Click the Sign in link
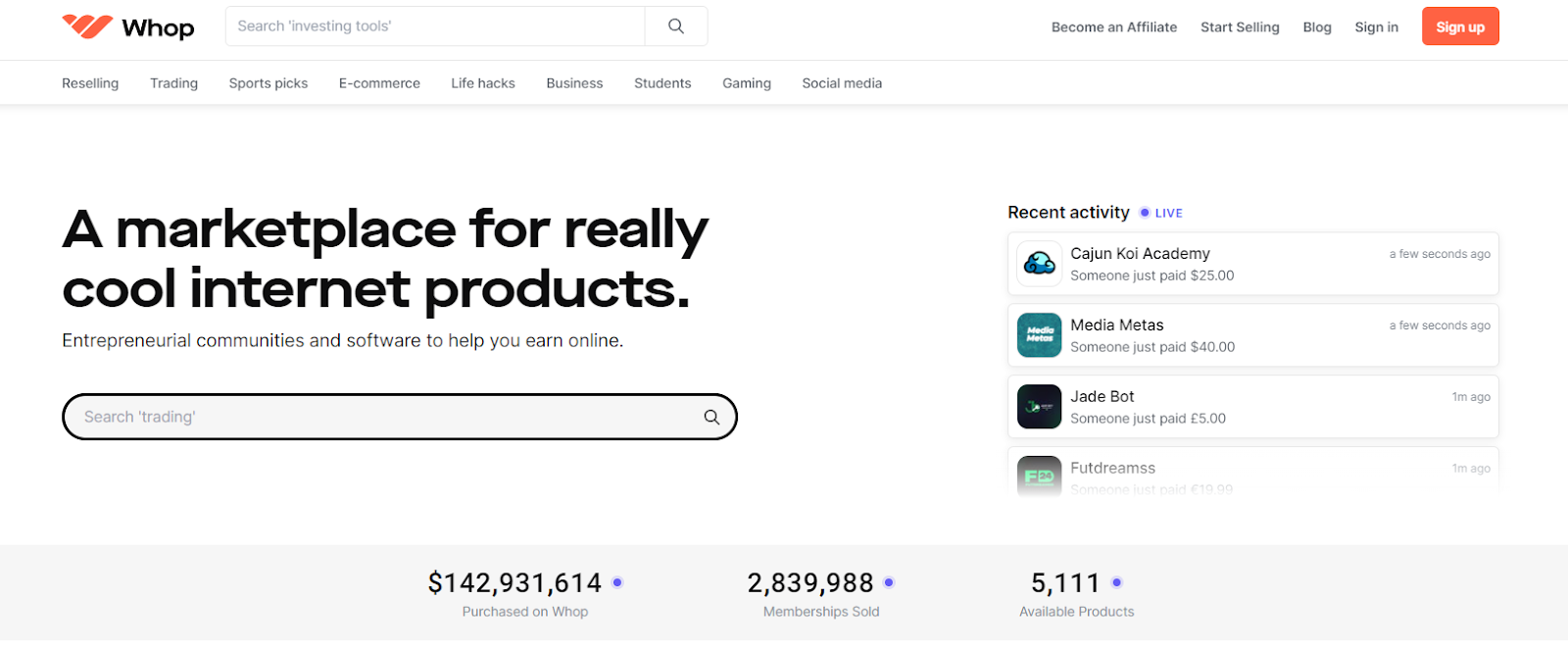 pyautogui.click(x=1376, y=27)
